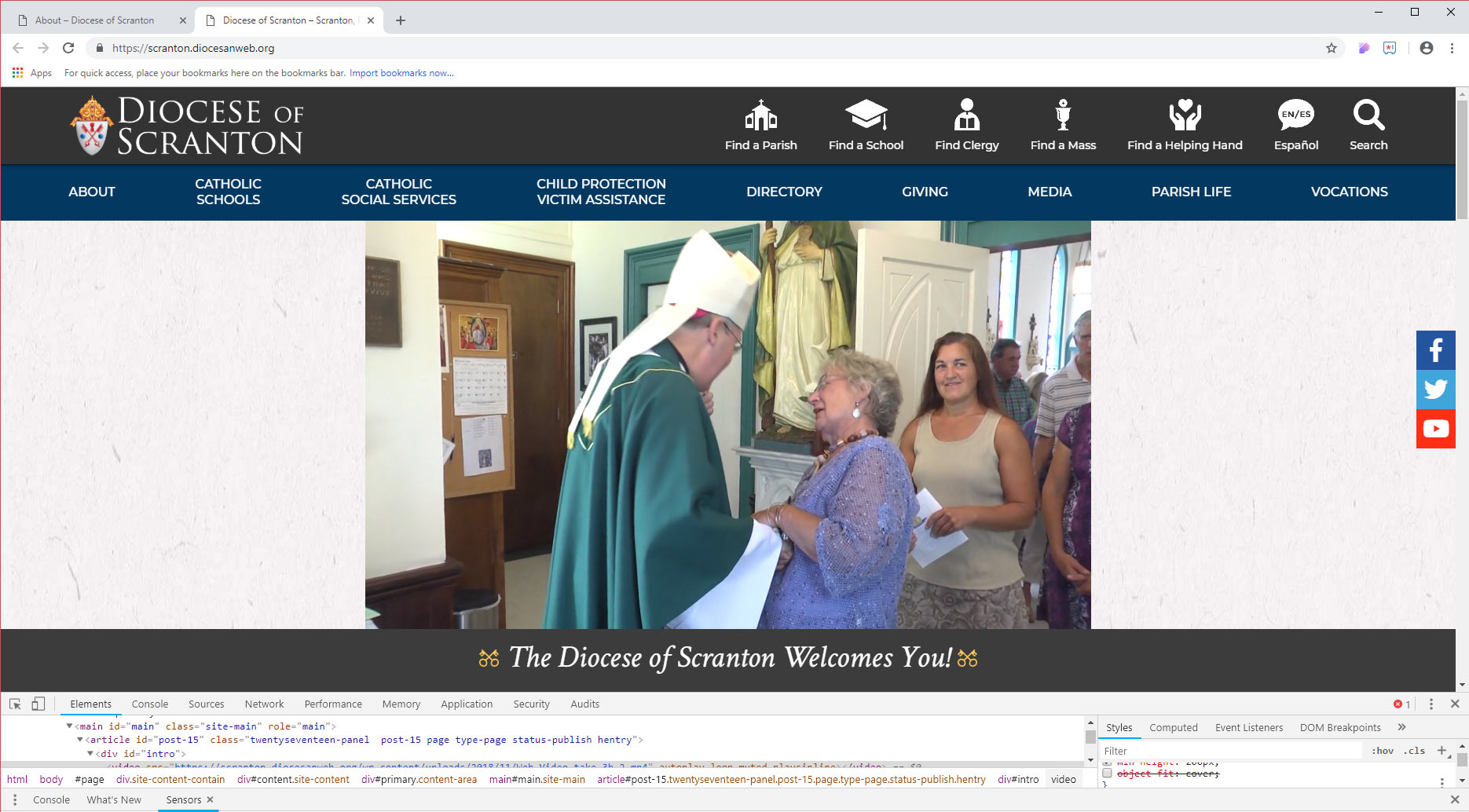Toggle the device toolbar in DevTools
The height and width of the screenshot is (812, 1469).
[x=38, y=704]
